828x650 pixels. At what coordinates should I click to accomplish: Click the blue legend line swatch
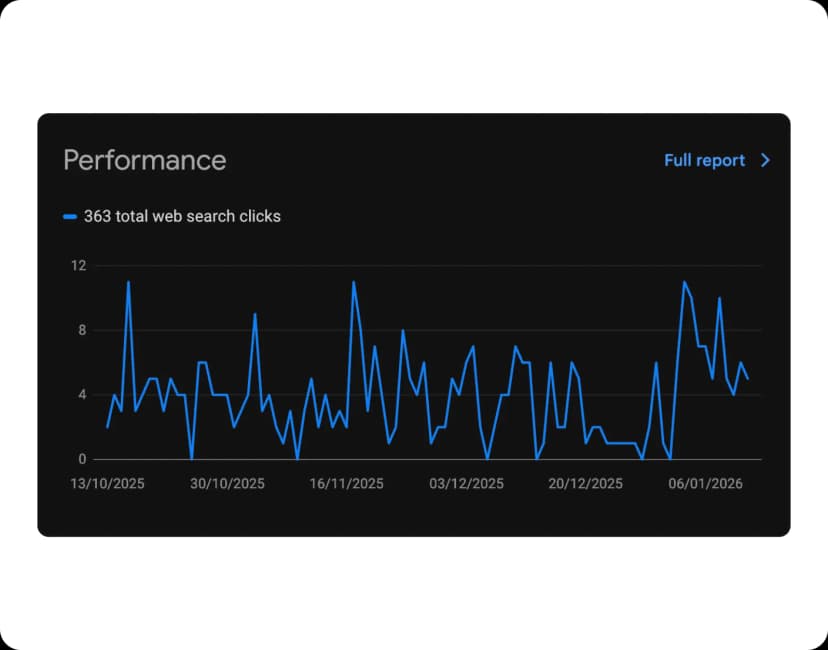[70, 216]
